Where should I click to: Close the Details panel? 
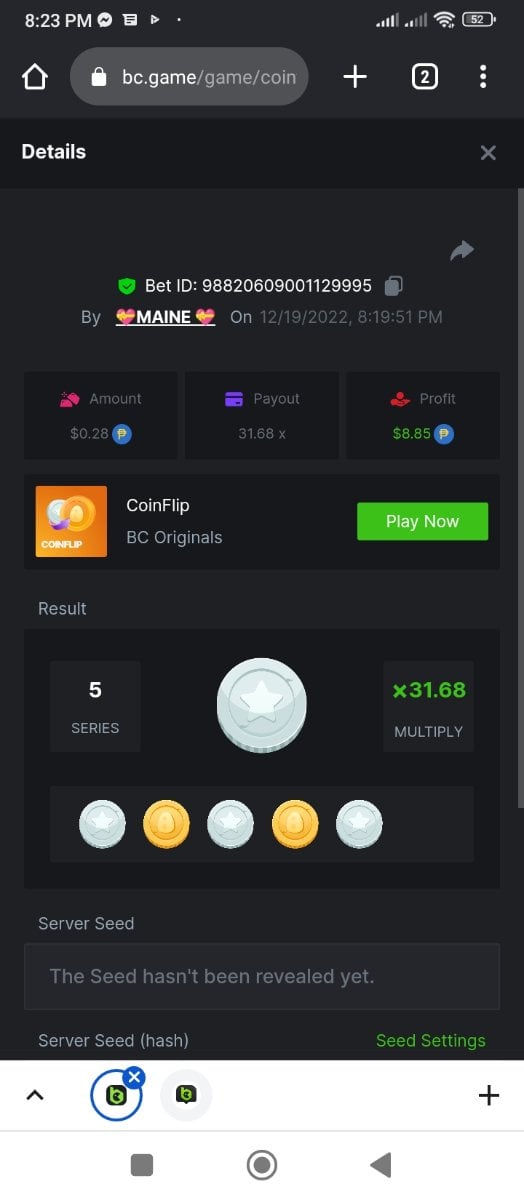coord(488,152)
